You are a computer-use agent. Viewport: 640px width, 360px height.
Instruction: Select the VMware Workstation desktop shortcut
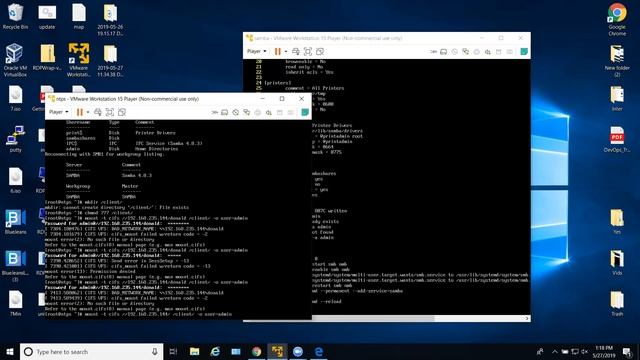(79, 60)
